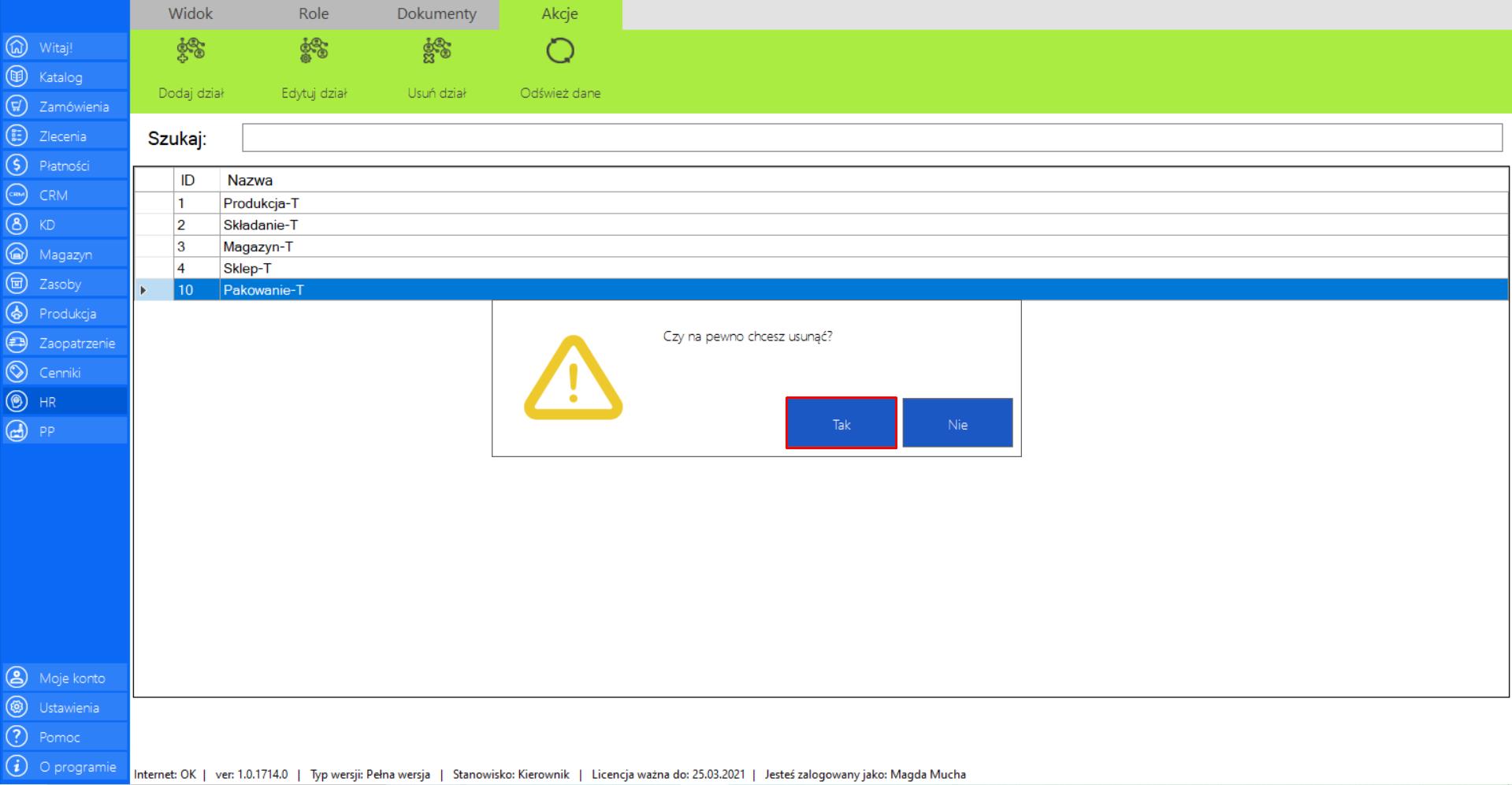Click the Odśwież dane refresh icon

560,51
